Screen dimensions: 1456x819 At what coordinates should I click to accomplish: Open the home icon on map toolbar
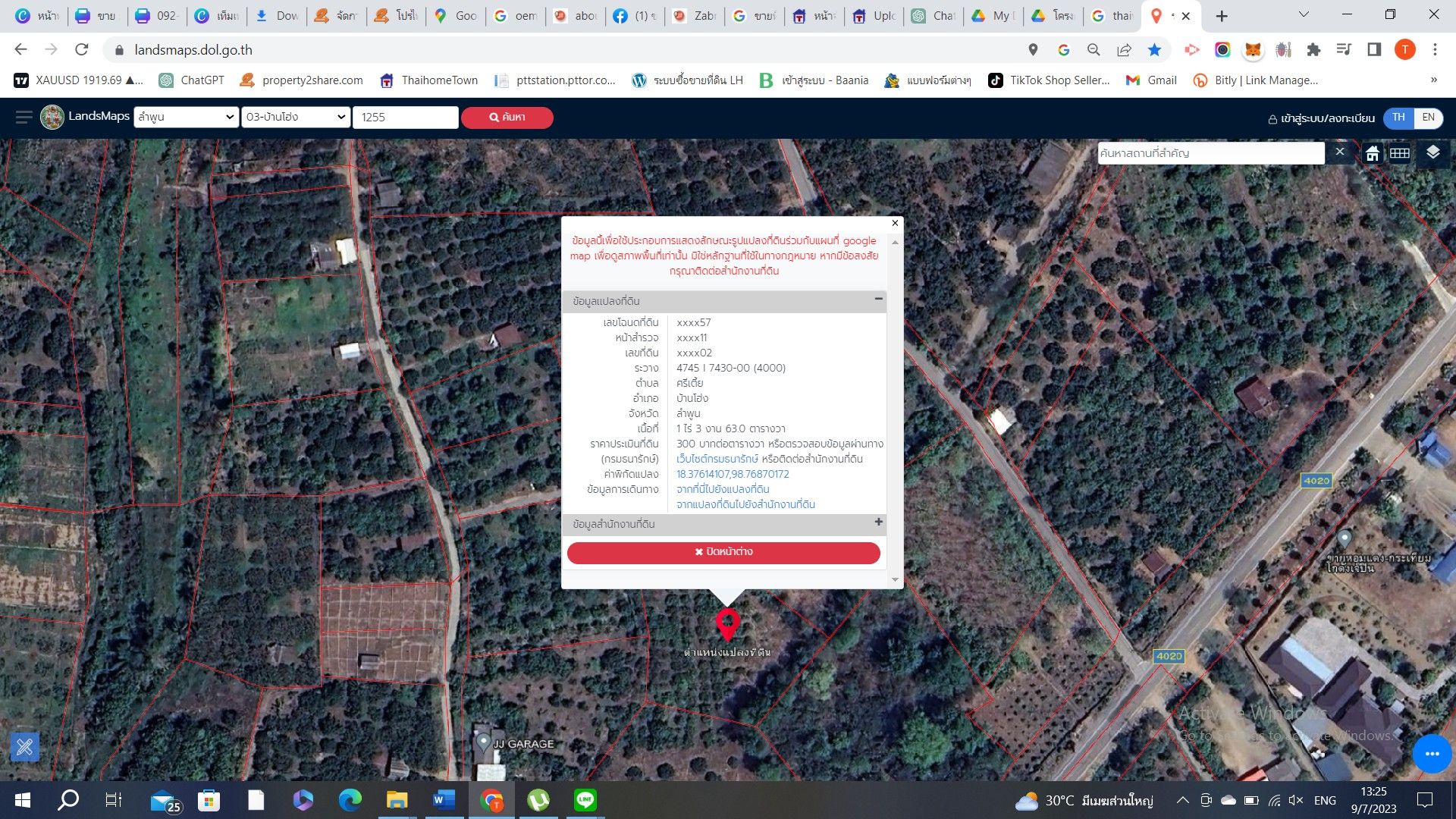pyautogui.click(x=1373, y=154)
